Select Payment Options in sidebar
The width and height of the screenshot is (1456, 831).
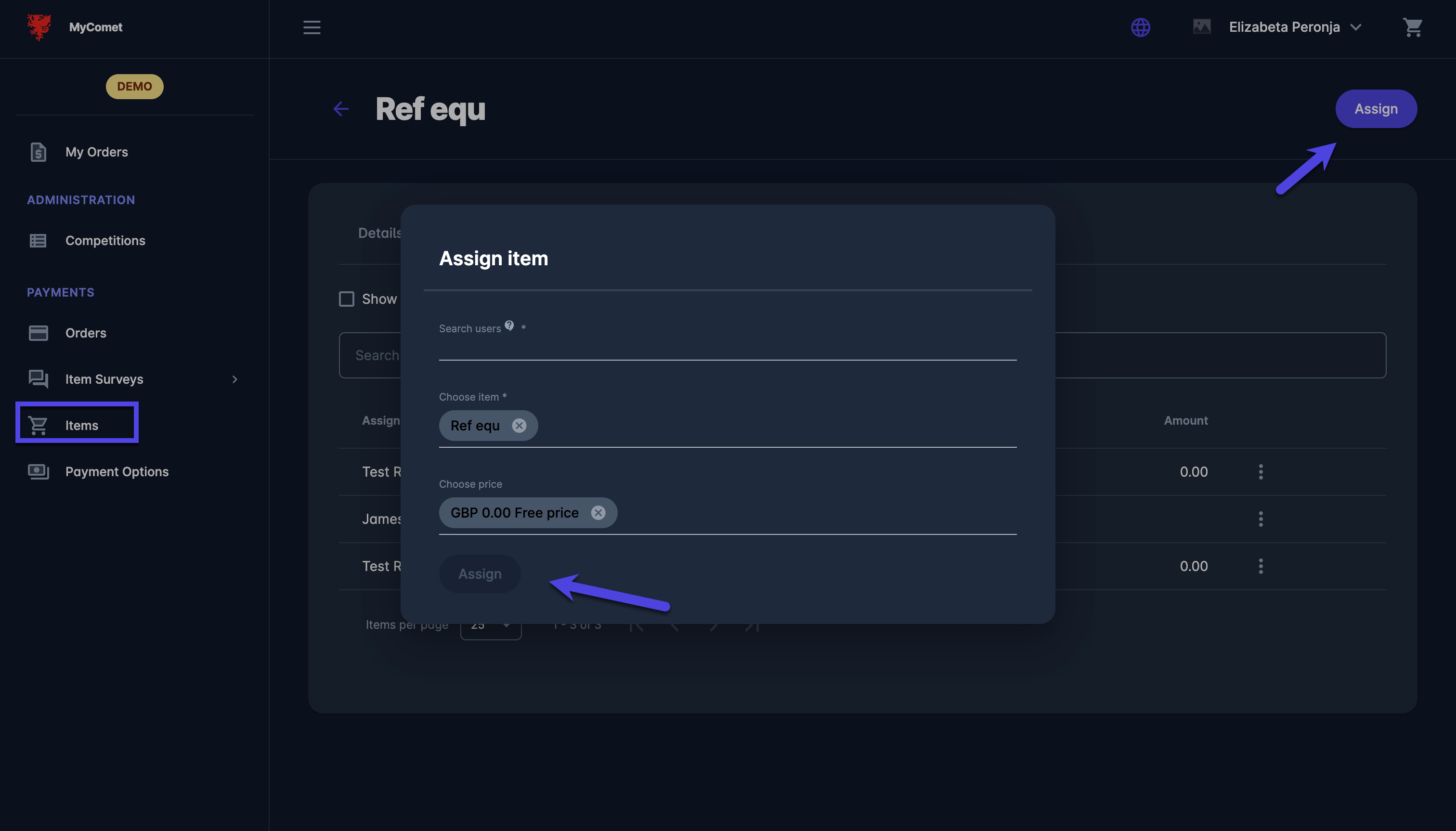point(117,472)
